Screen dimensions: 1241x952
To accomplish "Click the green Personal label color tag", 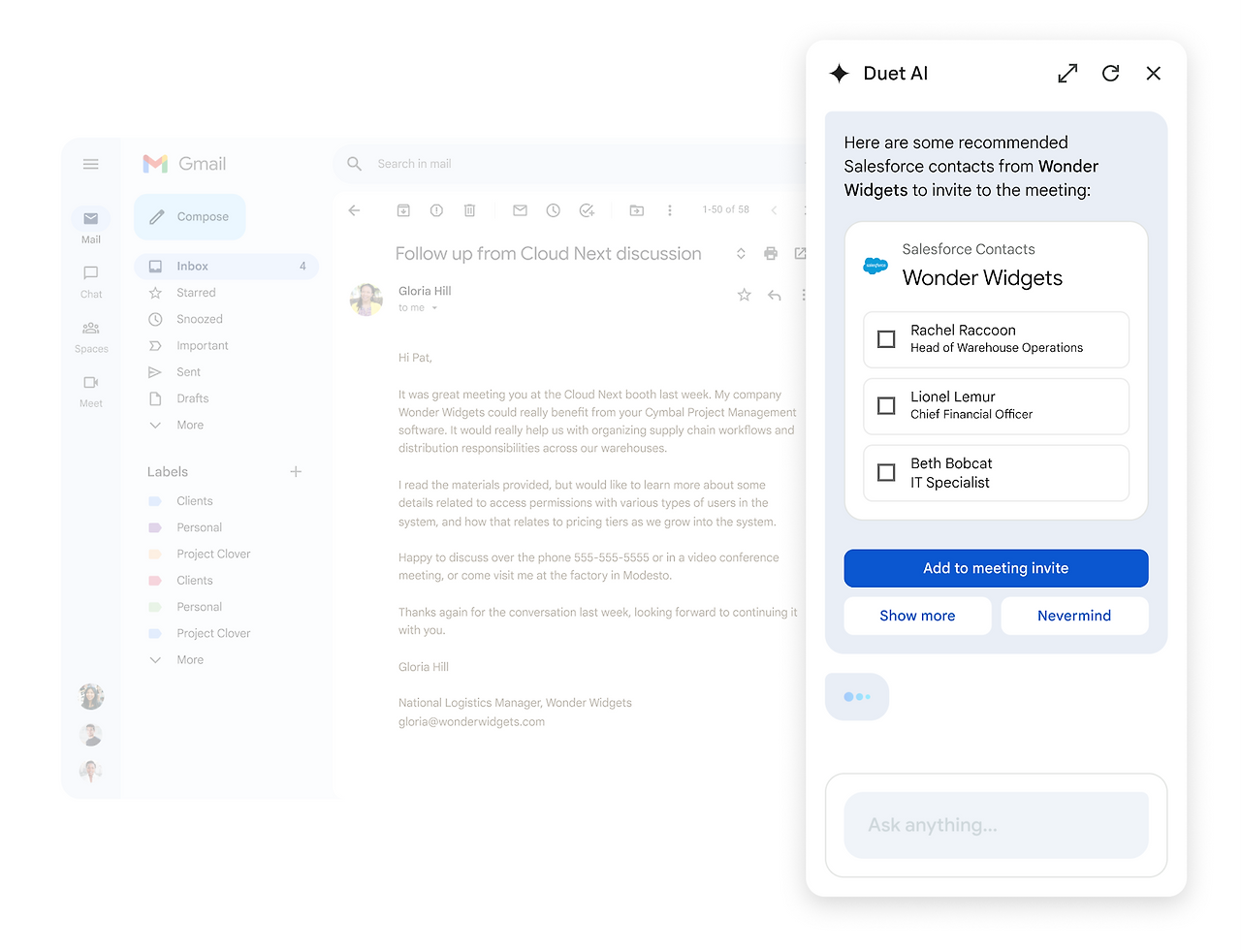I will pyautogui.click(x=154, y=608).
